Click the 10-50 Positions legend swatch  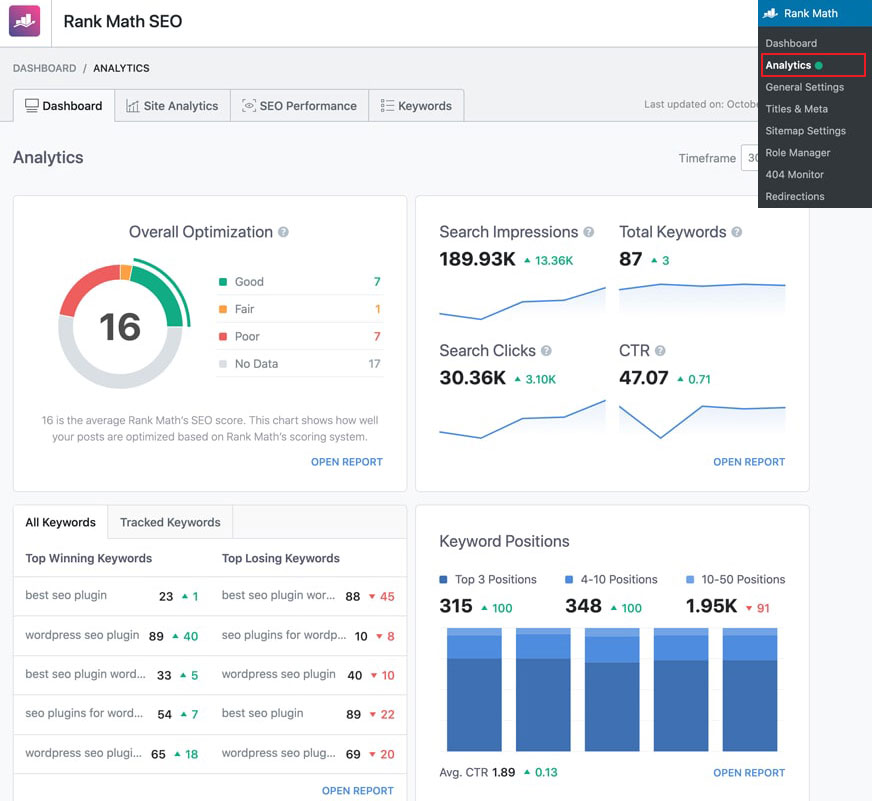[690, 580]
